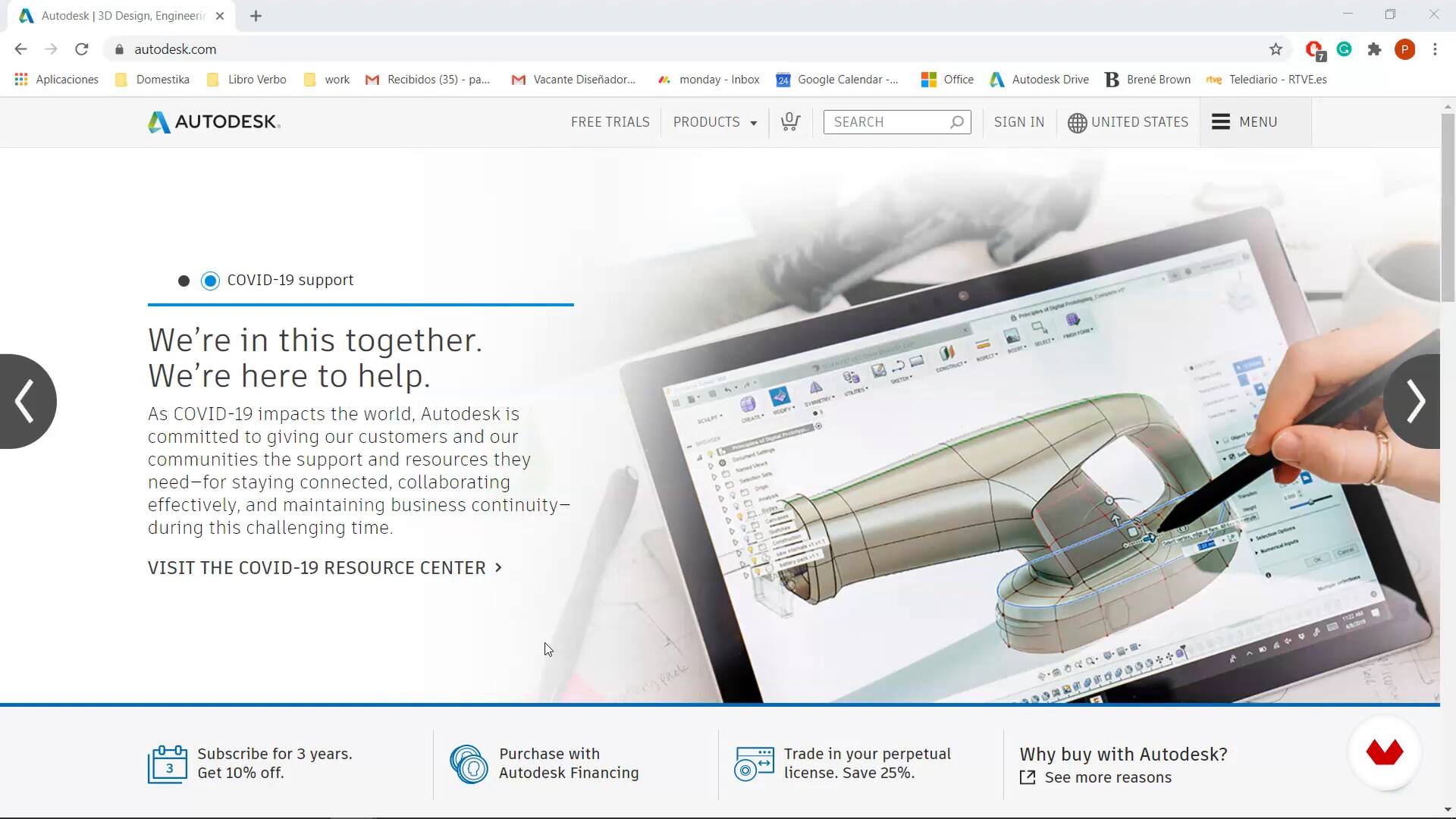Click the page vertical scrollbar thumb
Screen dimensions: 1456x819
click(1448, 206)
